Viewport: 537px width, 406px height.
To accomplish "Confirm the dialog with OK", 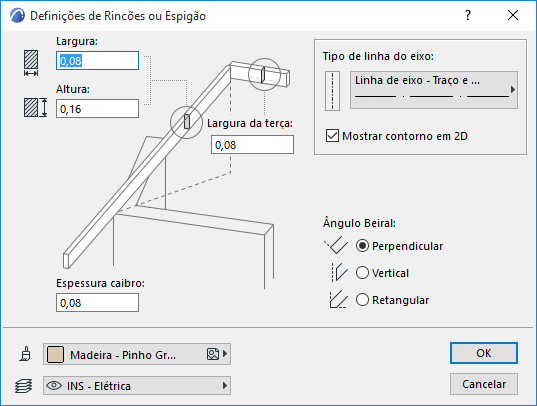I will pyautogui.click(x=484, y=353).
